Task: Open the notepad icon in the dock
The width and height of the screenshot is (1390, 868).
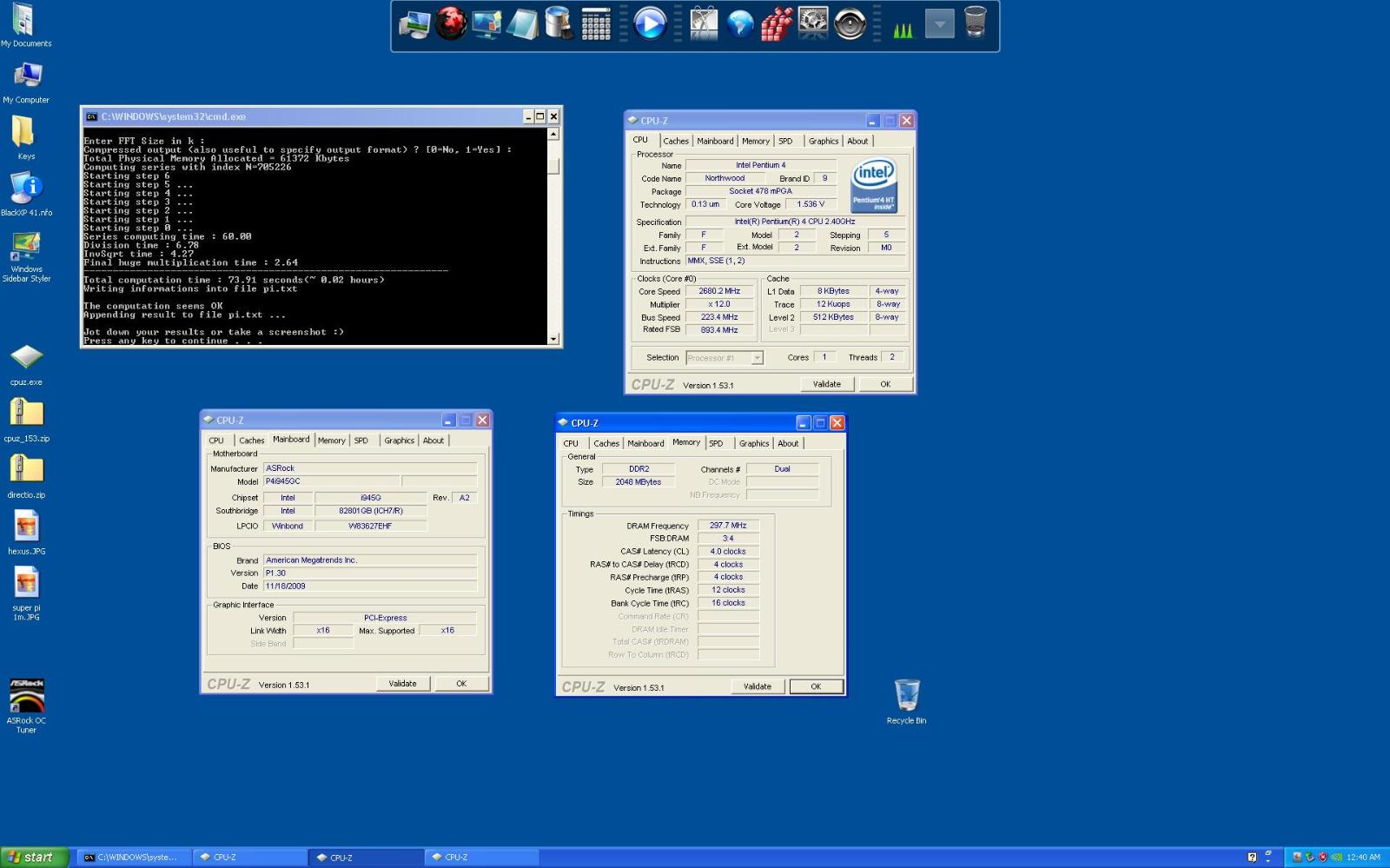Action: [x=523, y=23]
